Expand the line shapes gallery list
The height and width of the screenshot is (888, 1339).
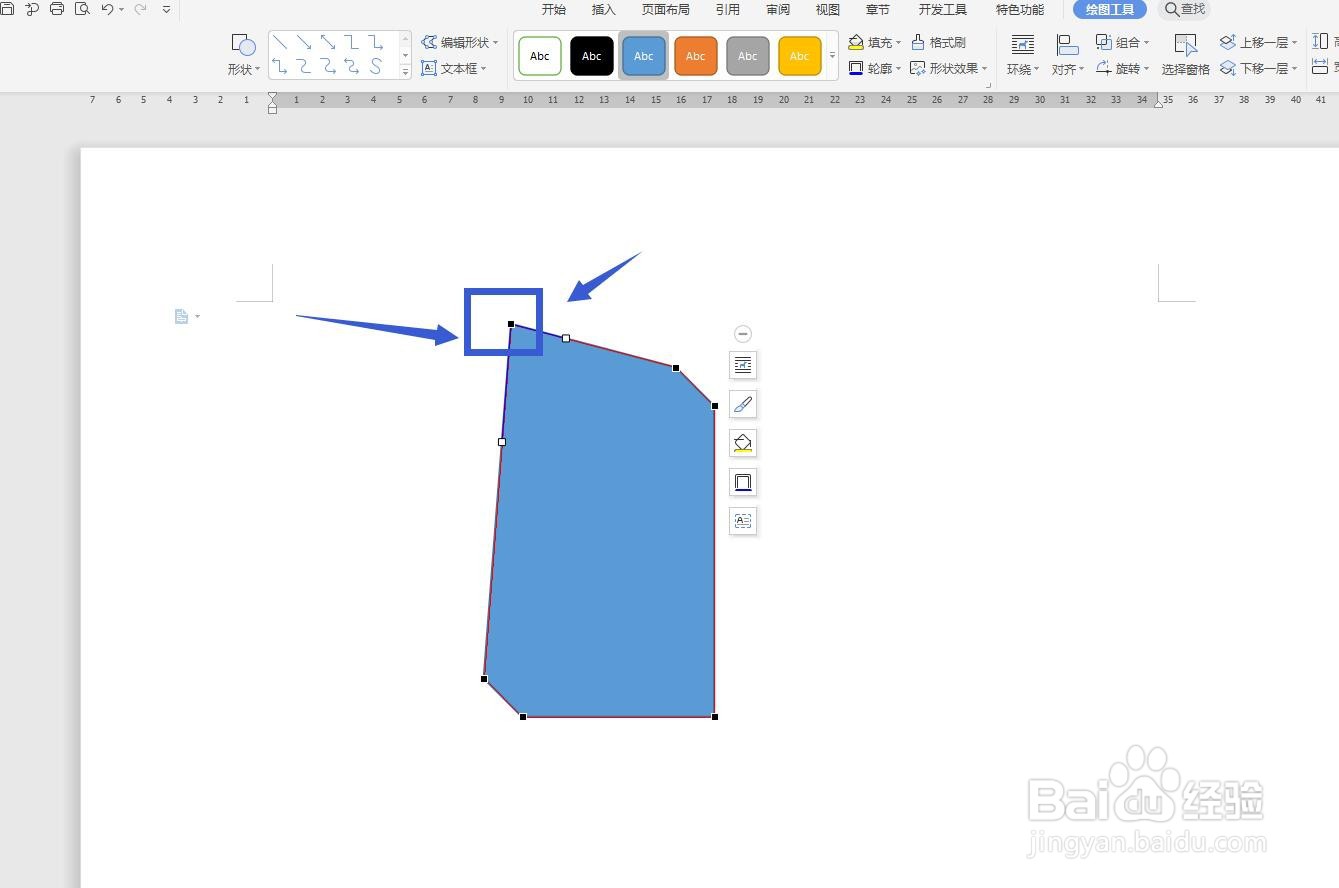click(405, 72)
